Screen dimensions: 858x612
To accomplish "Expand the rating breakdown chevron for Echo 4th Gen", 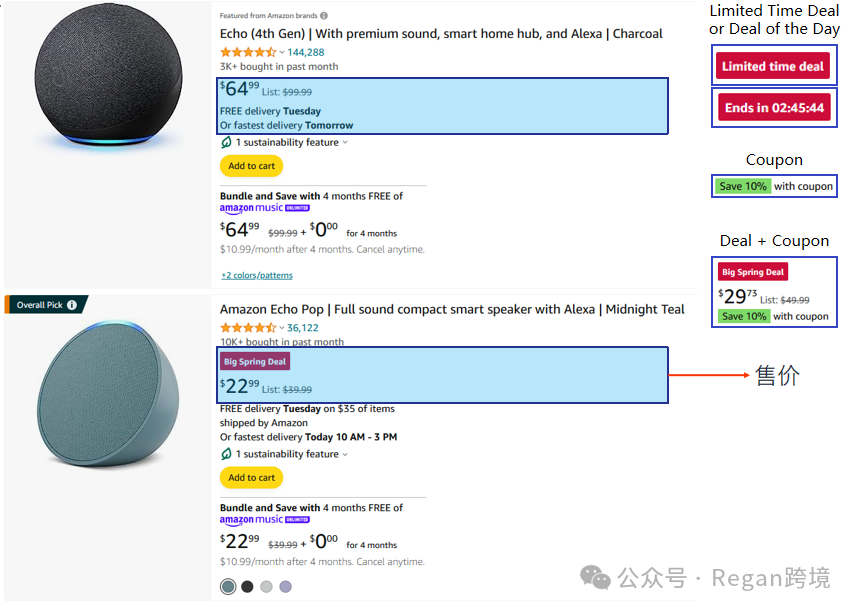I will click(x=282, y=52).
